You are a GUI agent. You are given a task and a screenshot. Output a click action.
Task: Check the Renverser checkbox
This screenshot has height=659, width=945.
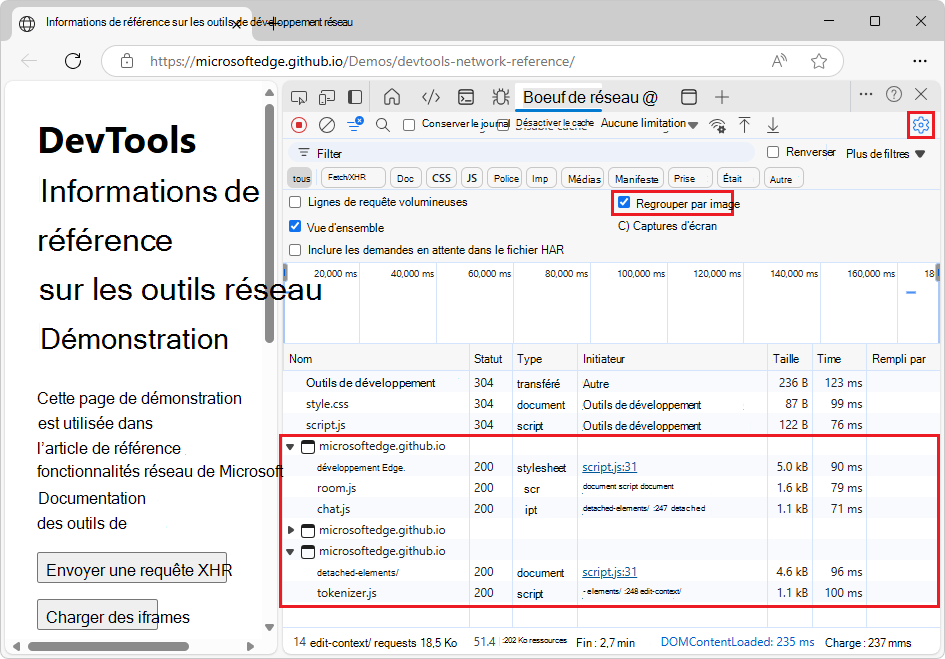[x=773, y=152]
